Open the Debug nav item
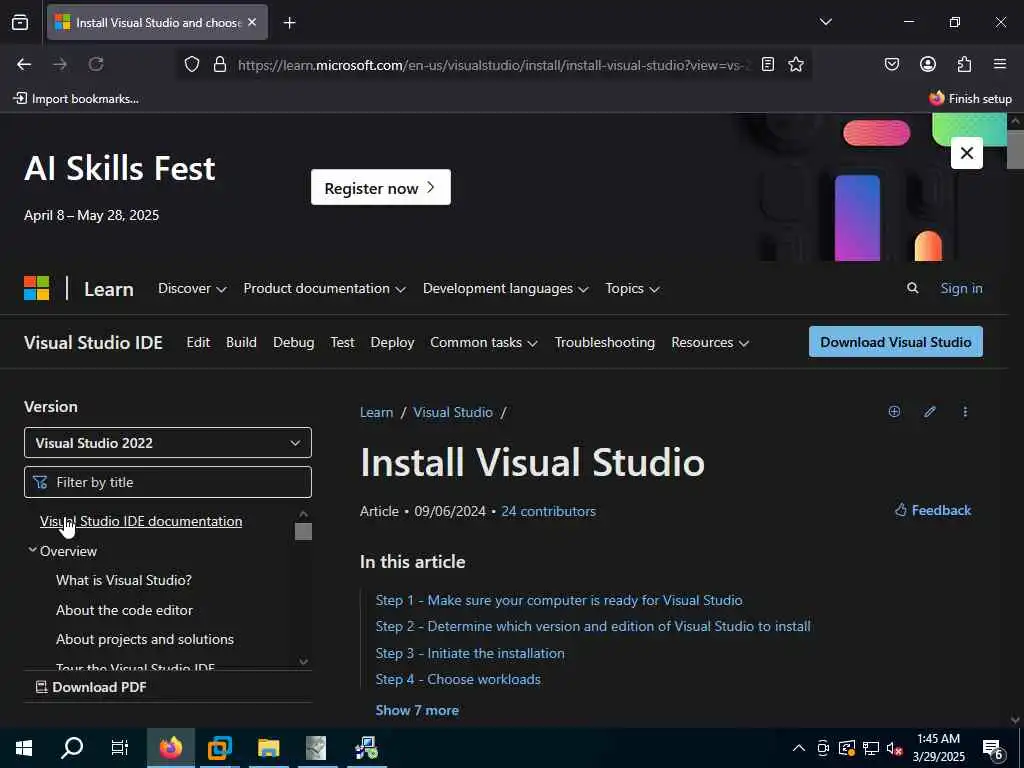 tap(293, 343)
